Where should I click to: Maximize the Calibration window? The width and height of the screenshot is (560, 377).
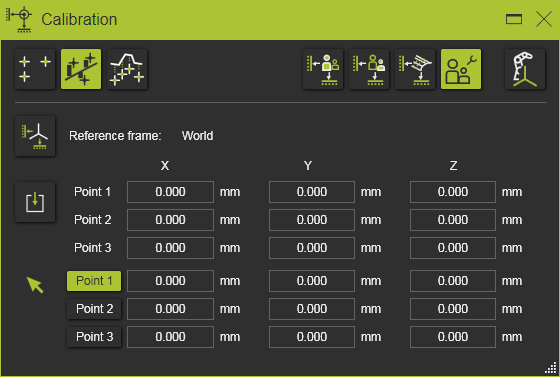(514, 19)
